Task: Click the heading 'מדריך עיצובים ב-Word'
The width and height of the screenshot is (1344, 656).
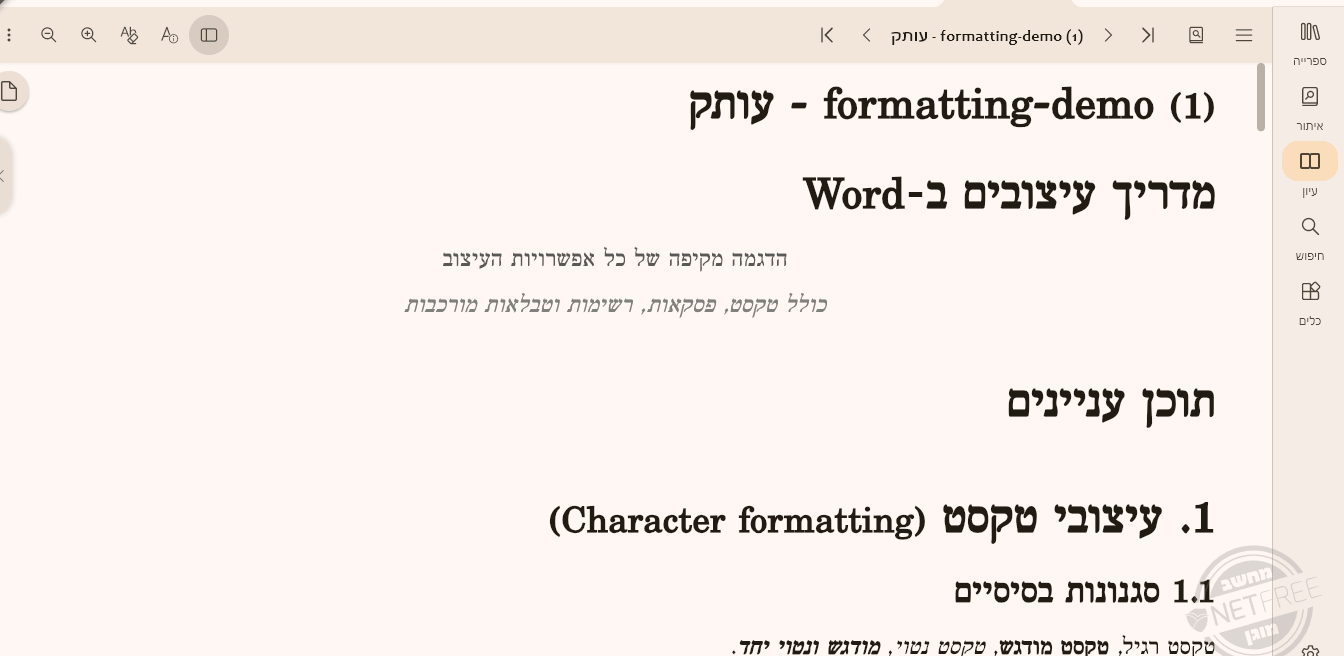Action: coord(1009,194)
